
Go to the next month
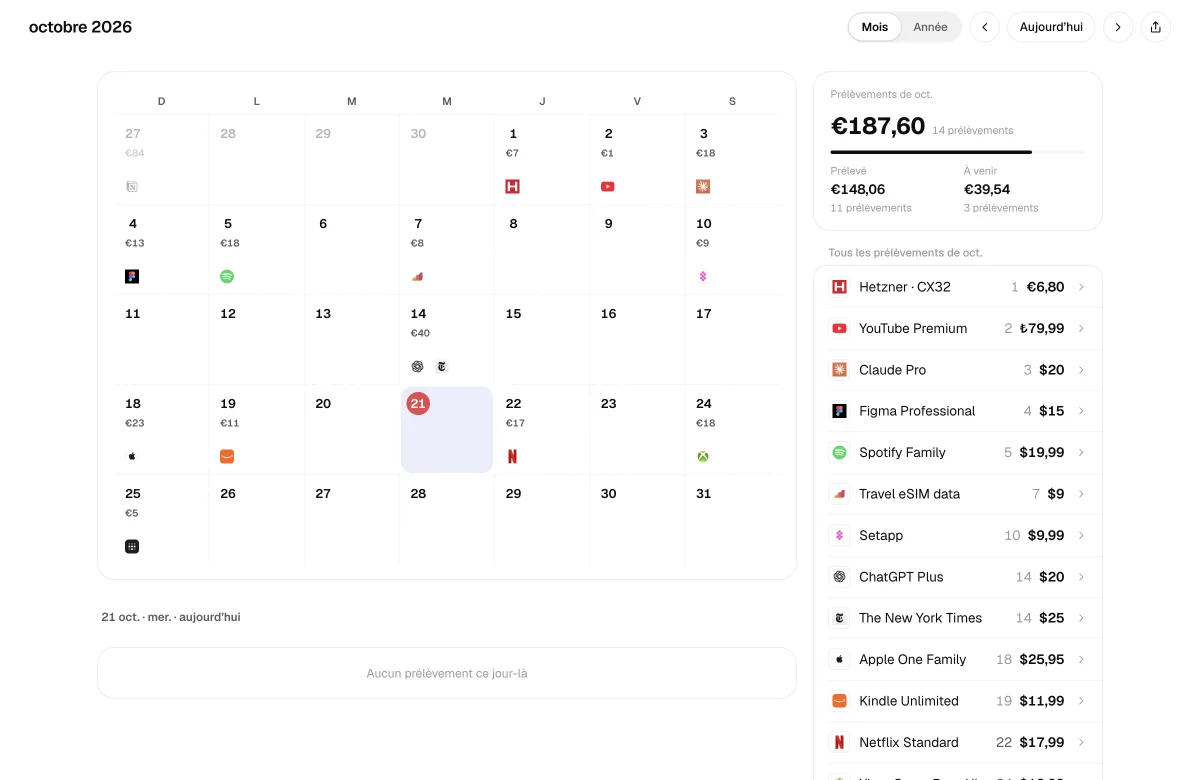1118,27
